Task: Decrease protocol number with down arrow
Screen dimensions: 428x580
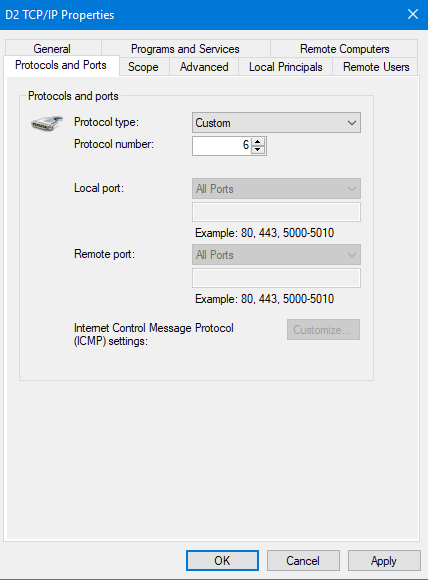Action: [258, 150]
